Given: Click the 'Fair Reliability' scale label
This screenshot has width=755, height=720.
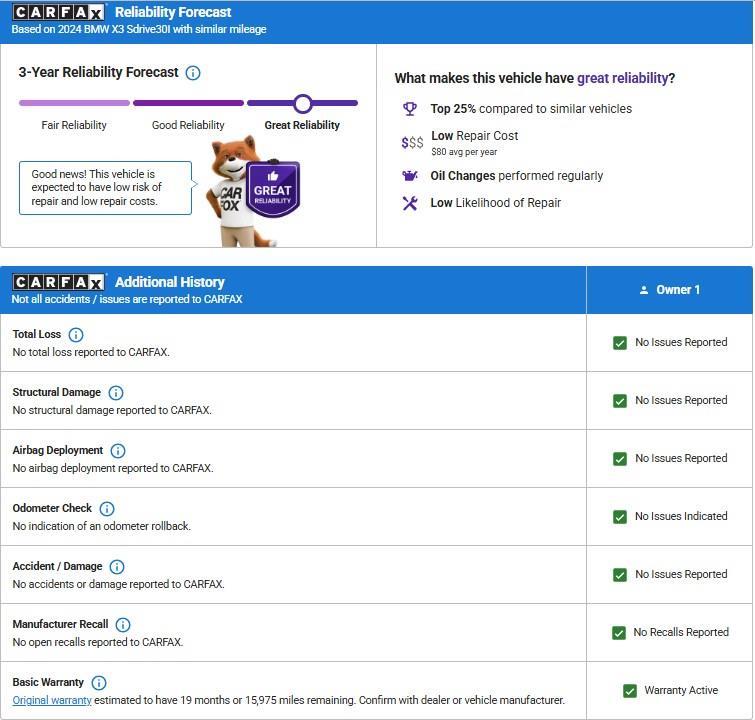Looking at the screenshot, I should (x=74, y=125).
